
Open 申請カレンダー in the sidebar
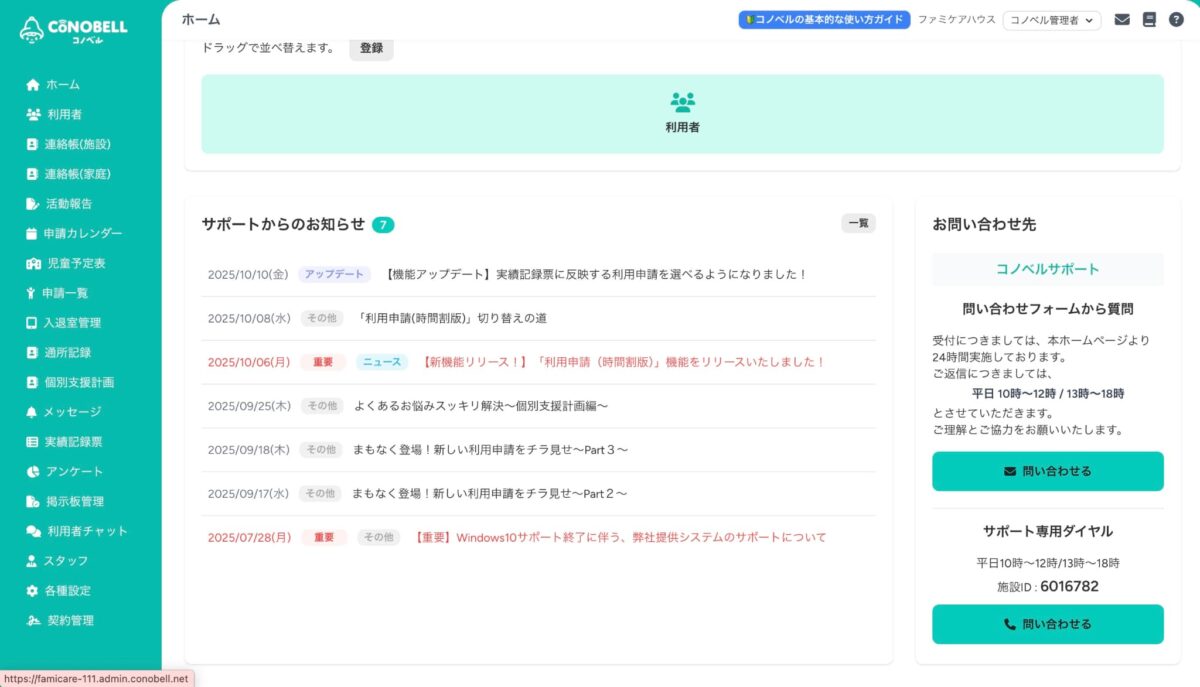coord(82,233)
